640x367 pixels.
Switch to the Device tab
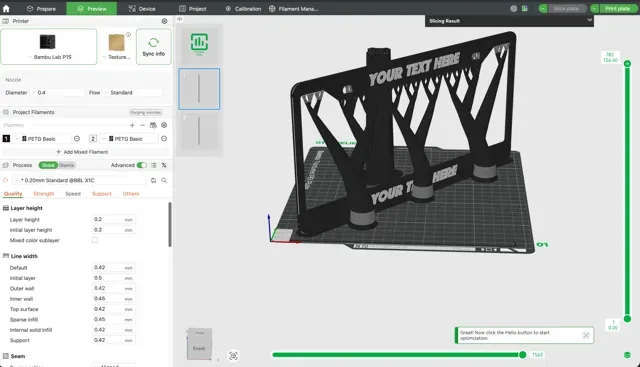pos(142,9)
